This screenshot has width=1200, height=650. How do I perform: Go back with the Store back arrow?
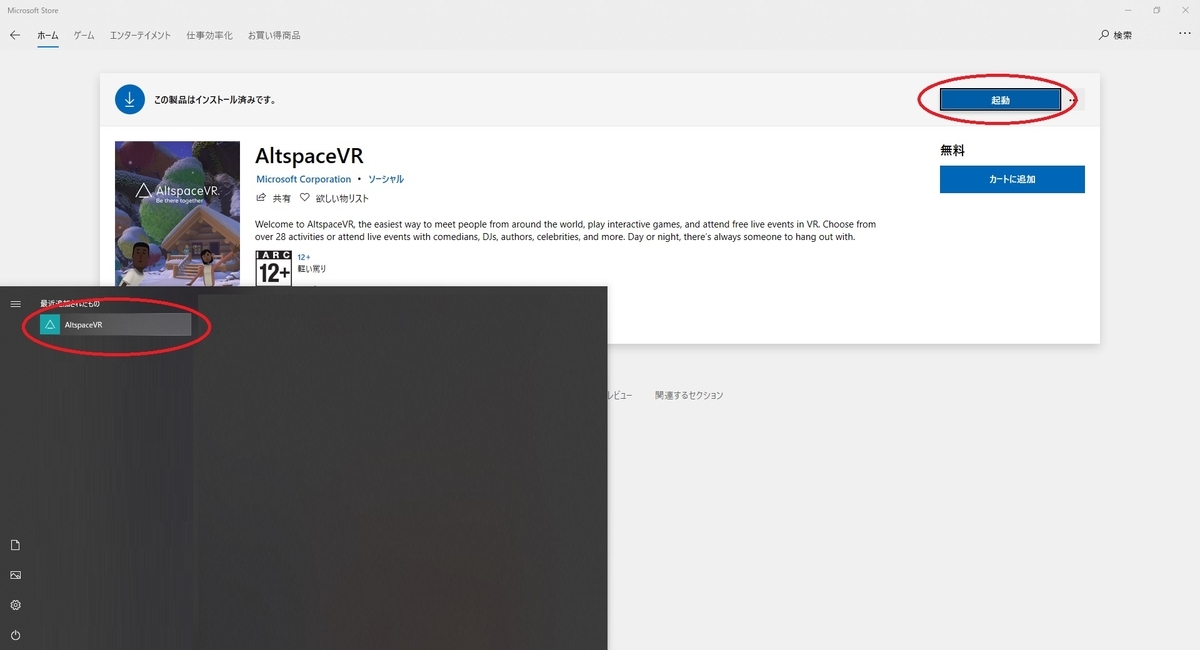coord(15,35)
